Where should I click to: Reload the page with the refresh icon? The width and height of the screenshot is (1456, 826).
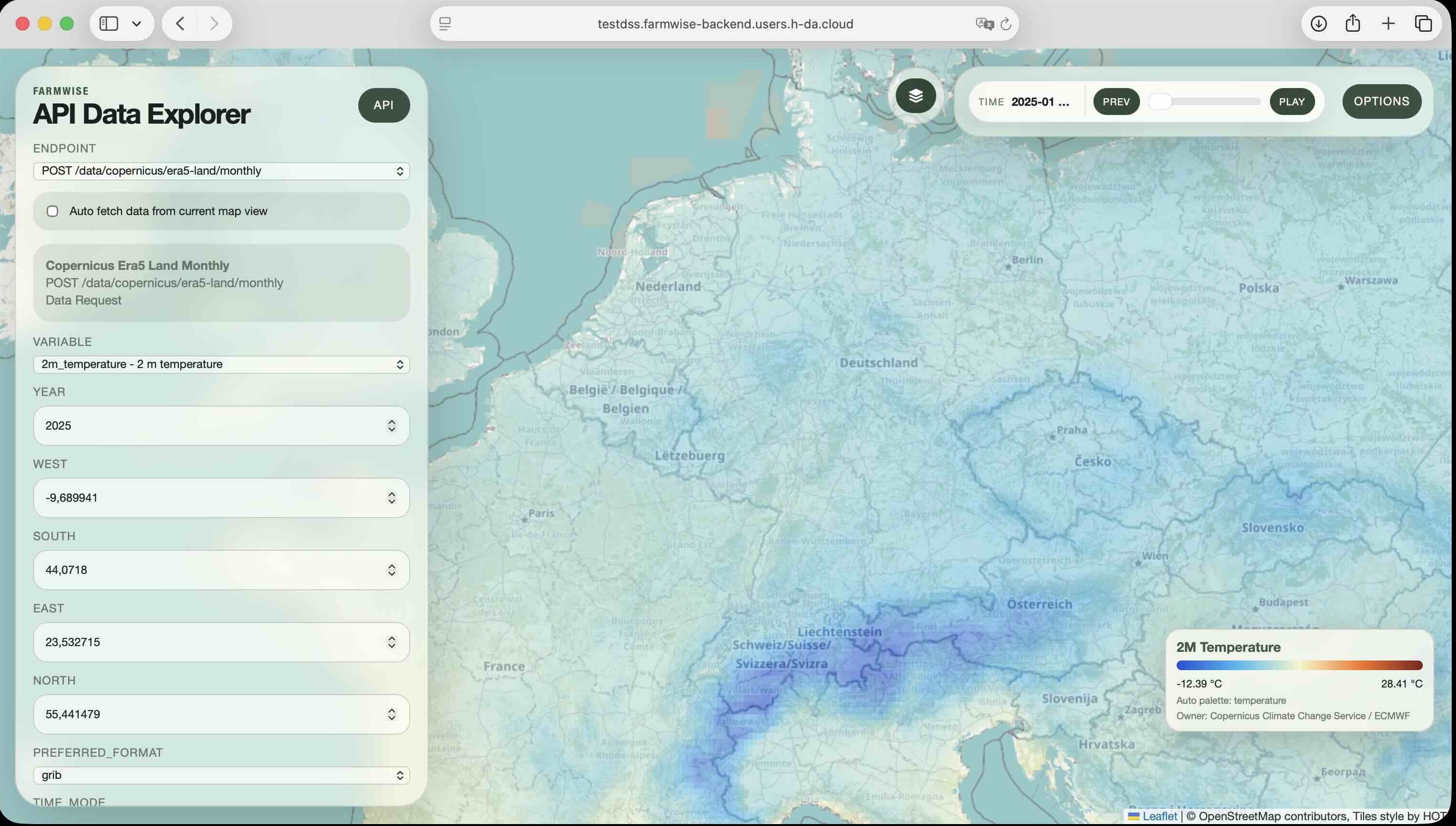point(1006,24)
